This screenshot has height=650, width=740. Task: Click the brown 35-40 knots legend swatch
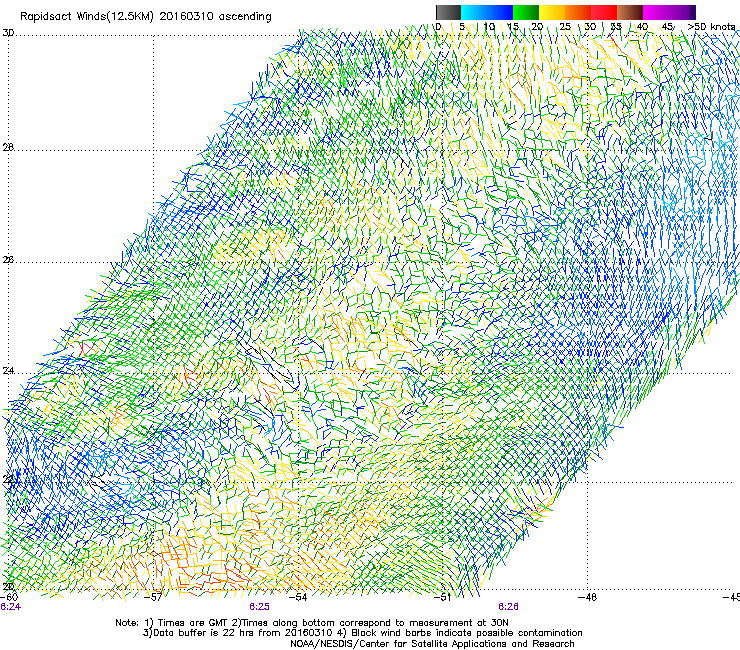[x=630, y=12]
